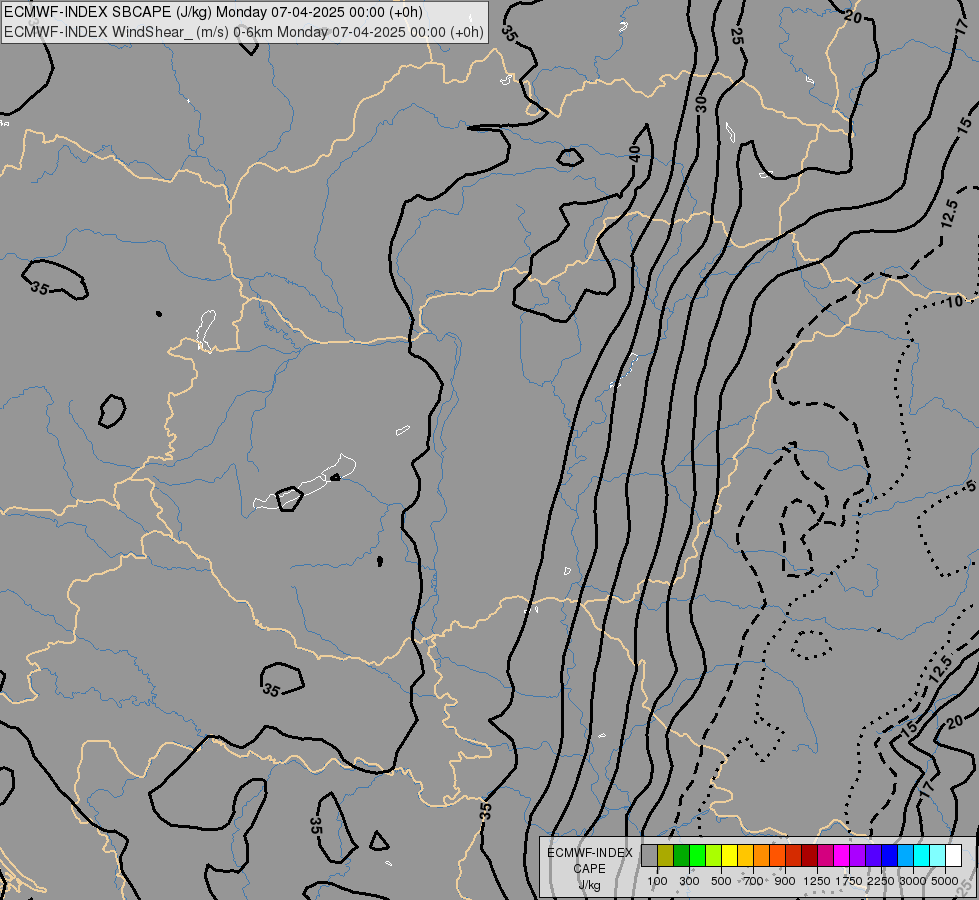Select the bright magenta legend swatch
This screenshot has height=900, width=979.
[841, 855]
